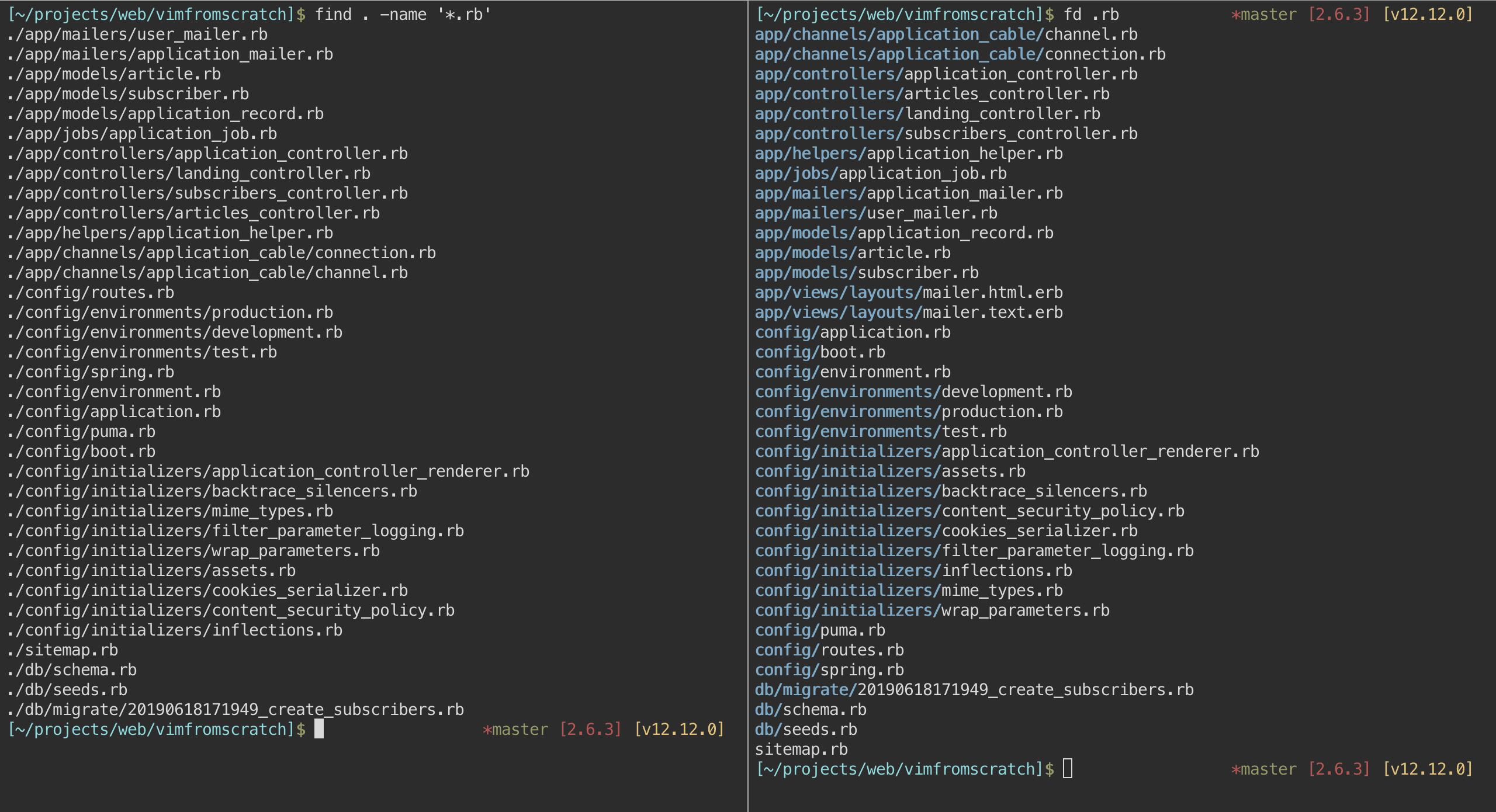Click the block cursor in left pane
The width and height of the screenshot is (1496, 812).
click(x=318, y=729)
